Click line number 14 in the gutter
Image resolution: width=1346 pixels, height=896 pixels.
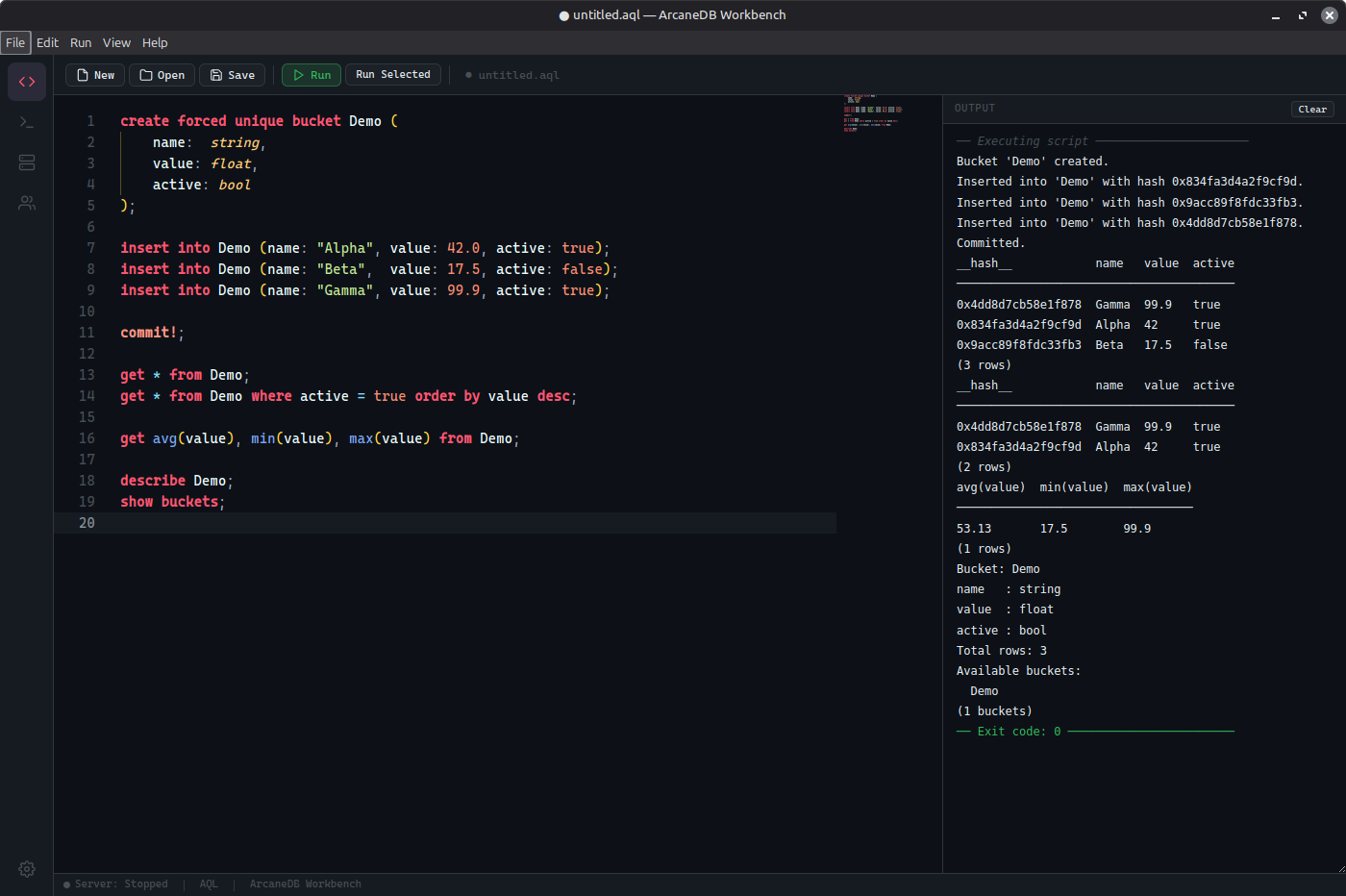pyautogui.click(x=87, y=395)
